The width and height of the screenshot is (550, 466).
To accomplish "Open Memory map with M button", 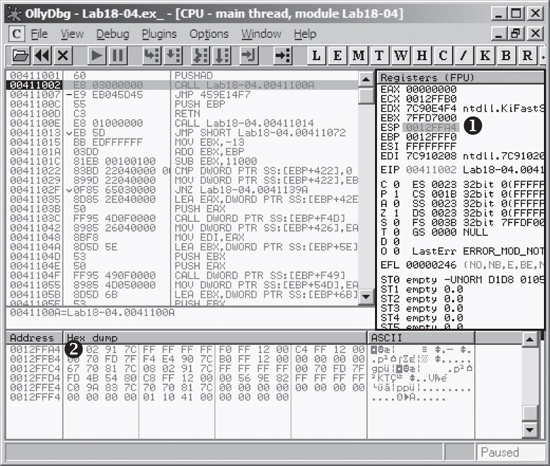I will tap(358, 55).
